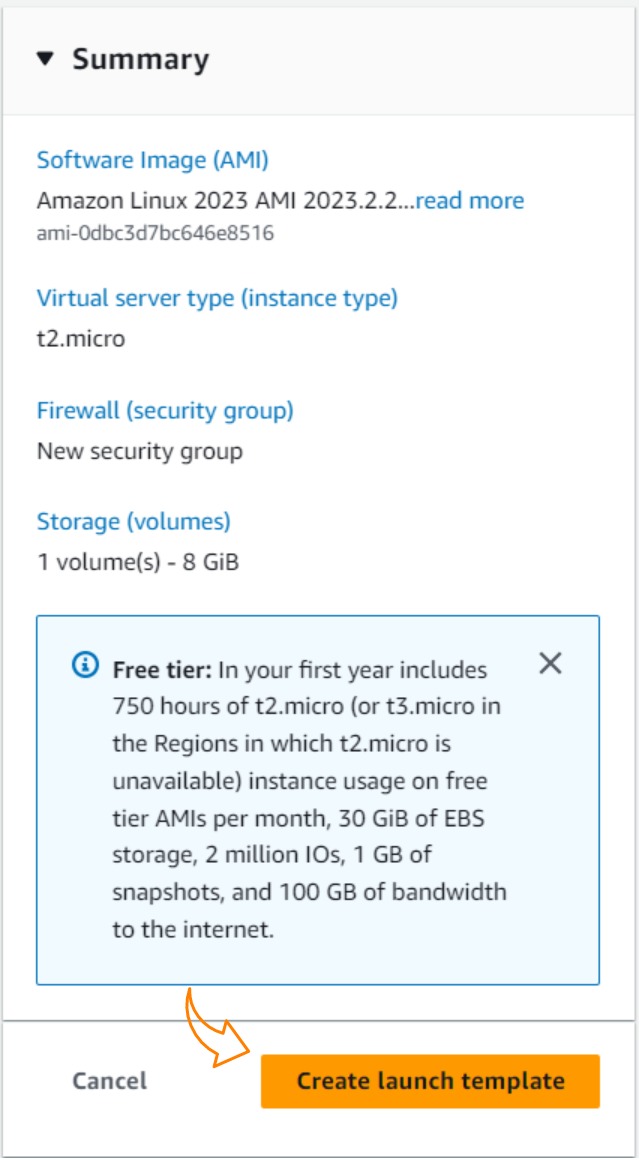The height and width of the screenshot is (1160, 641).
Task: Dismiss the Free tier notice with X
Action: (x=550, y=663)
